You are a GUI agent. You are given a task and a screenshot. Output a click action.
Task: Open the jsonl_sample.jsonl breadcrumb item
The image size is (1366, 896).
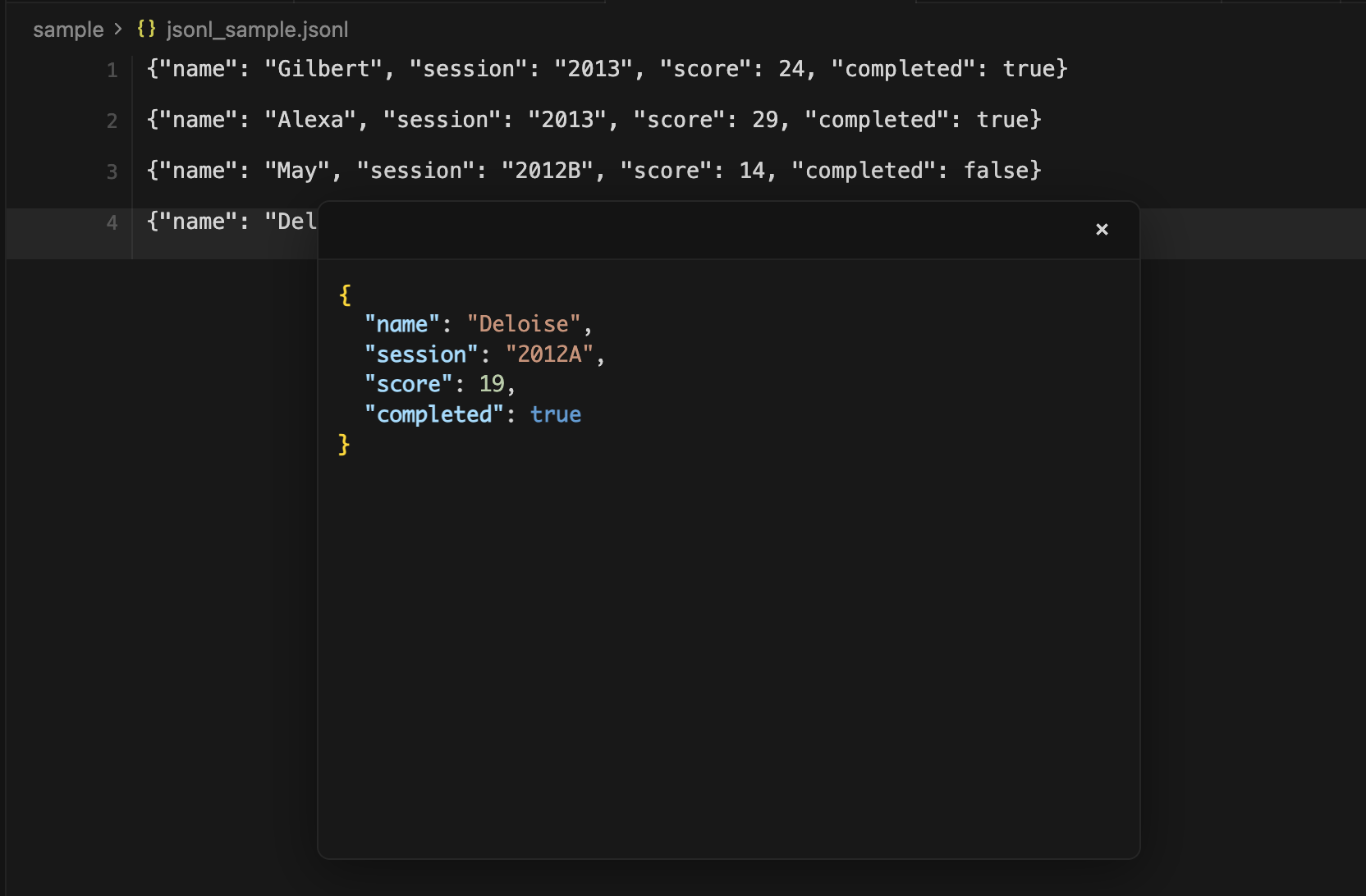coord(257,29)
